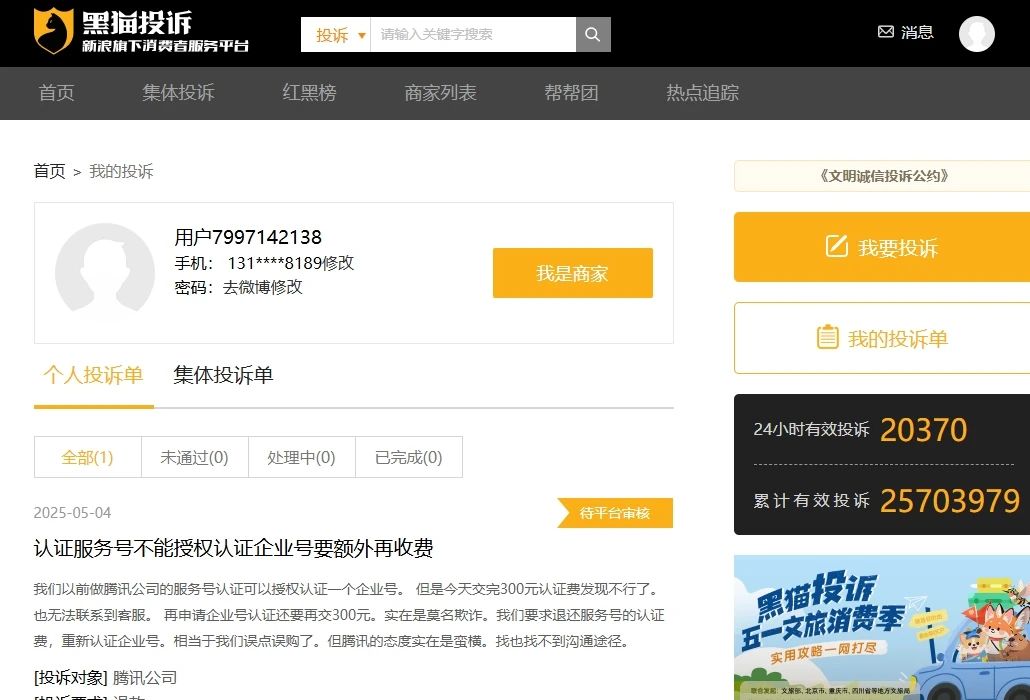Open 帮帮团 in the navigation bar
The width and height of the screenshot is (1030, 700).
coord(571,93)
